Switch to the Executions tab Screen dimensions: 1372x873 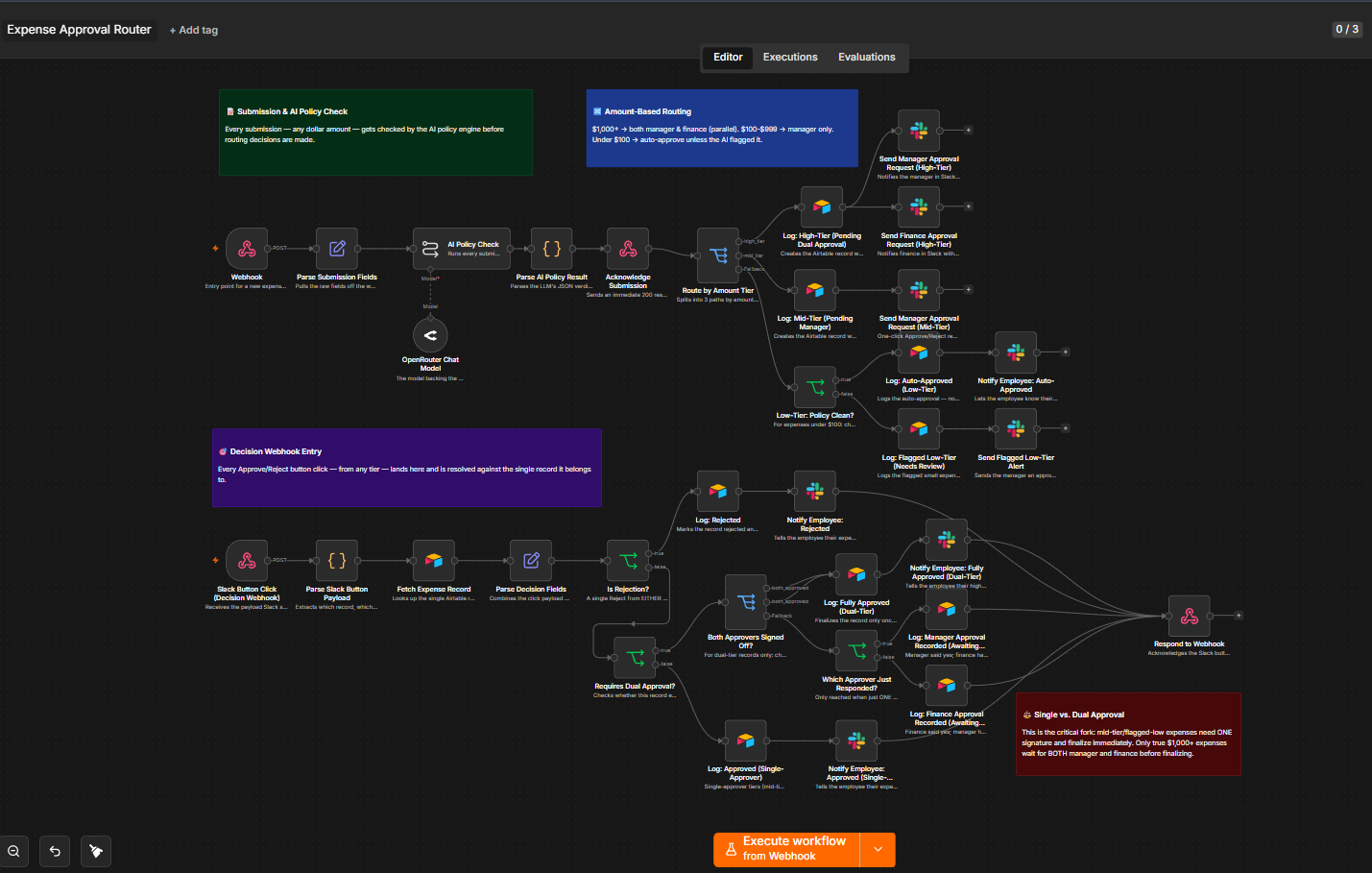click(x=790, y=58)
